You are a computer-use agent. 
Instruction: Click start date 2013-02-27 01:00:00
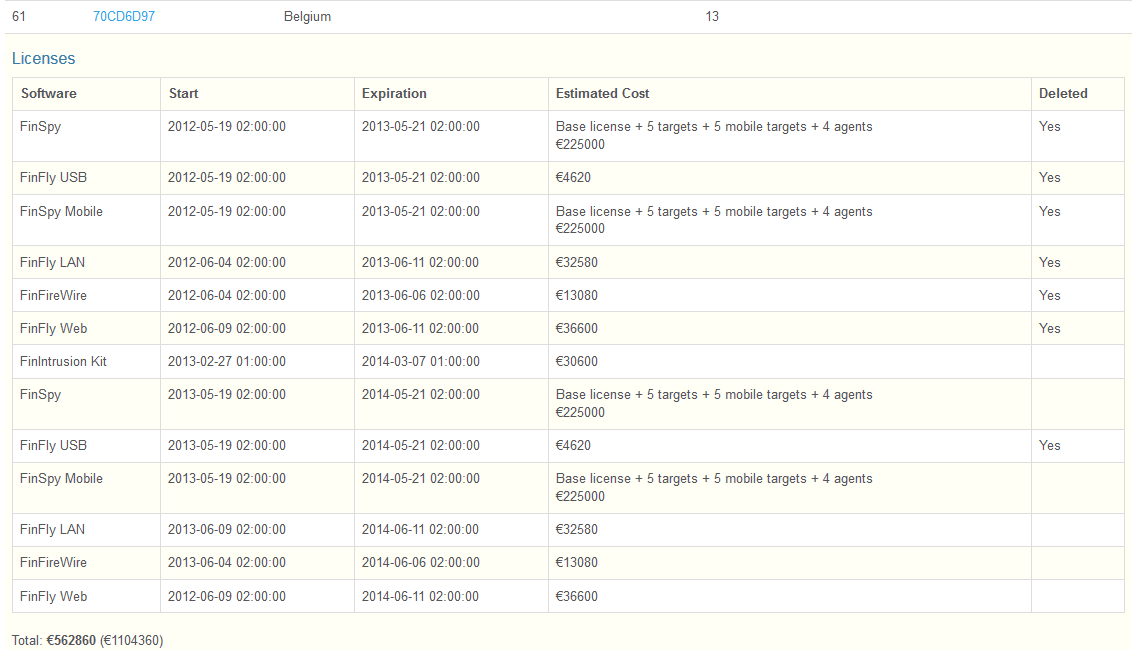tap(227, 361)
